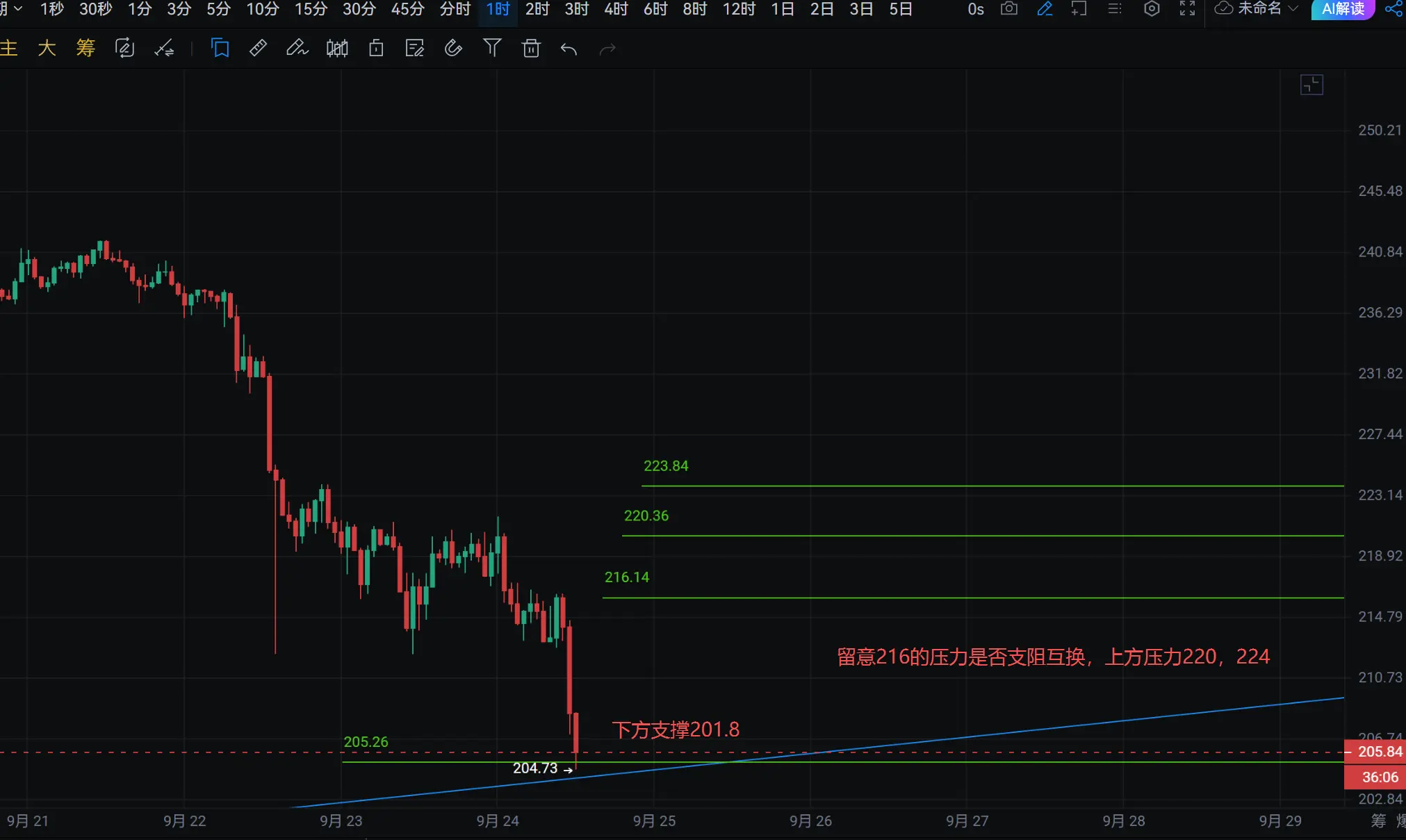
Task: Open the leftmost period dropdown chevron
Action: coord(18,9)
